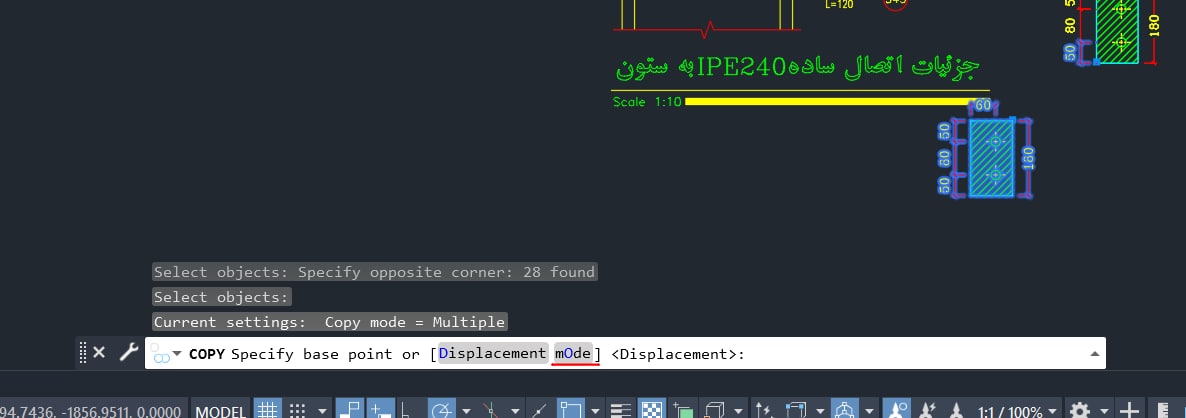The height and width of the screenshot is (418, 1186).
Task: Expand command history with the up arrow
Action: click(x=1094, y=354)
